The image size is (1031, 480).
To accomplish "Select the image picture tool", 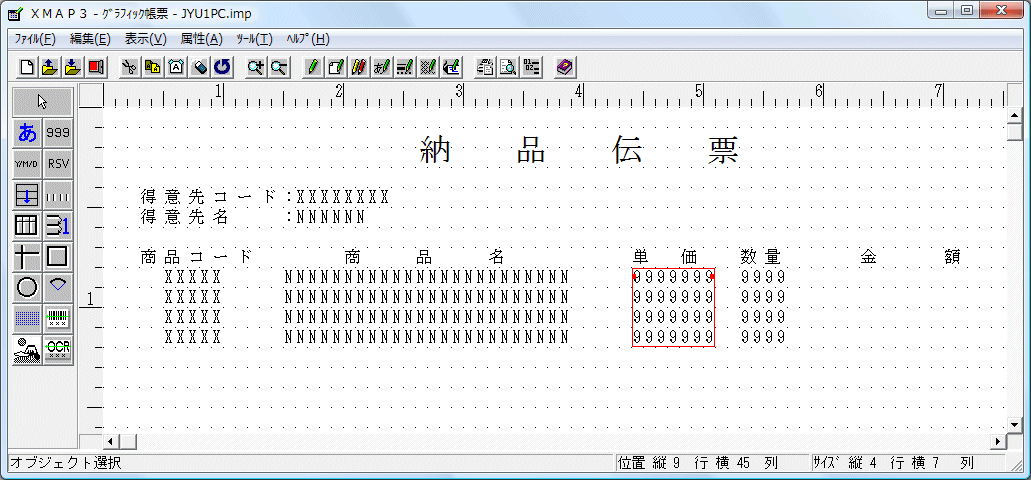I will tap(28, 349).
